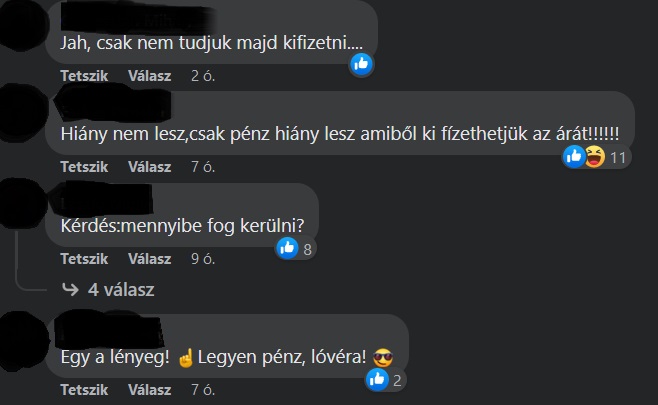Like the 'Hiány nem lesz' comment via Tetszik
Image resolution: width=658 pixels, height=405 pixels.
tap(84, 167)
